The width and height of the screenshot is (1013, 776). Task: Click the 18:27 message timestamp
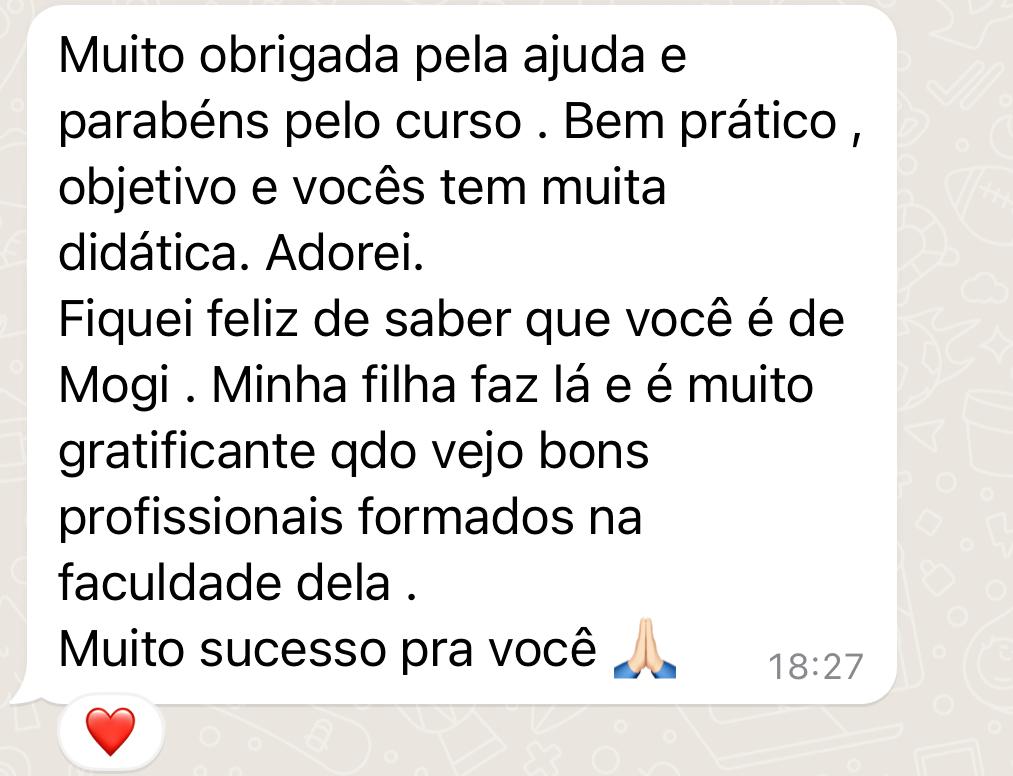[x=815, y=666]
